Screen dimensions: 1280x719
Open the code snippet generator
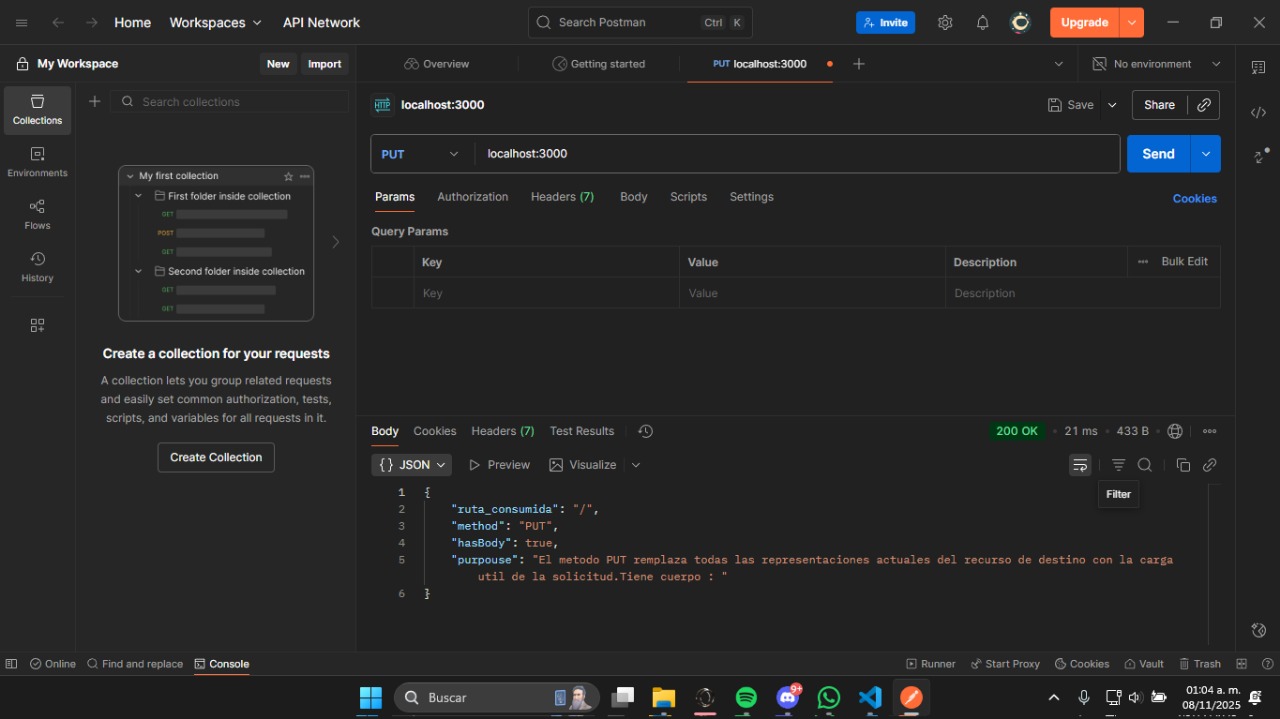(1259, 113)
